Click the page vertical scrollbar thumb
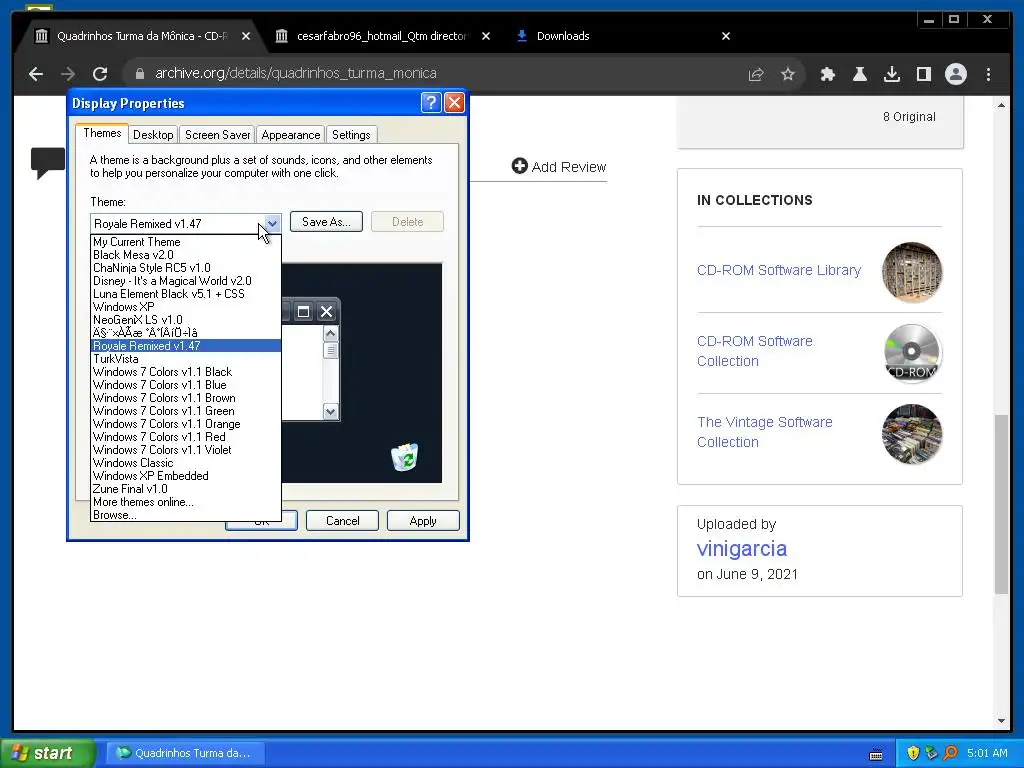Viewport: 1024px width, 768px height. coord(1001,504)
